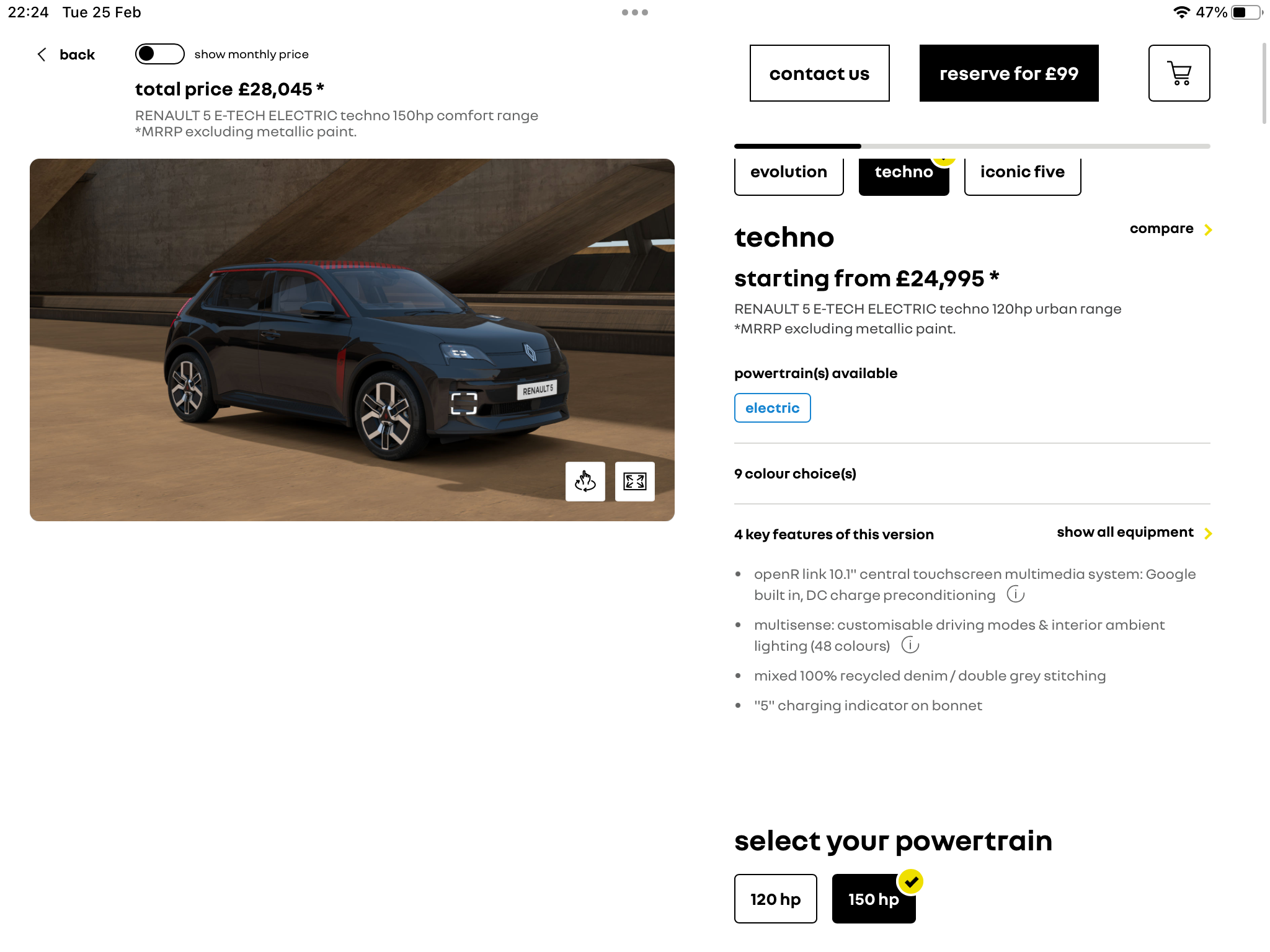Screen dimensions: 1270x952
Task: Open the three-dot multitasking menu at top
Action: click(635, 12)
